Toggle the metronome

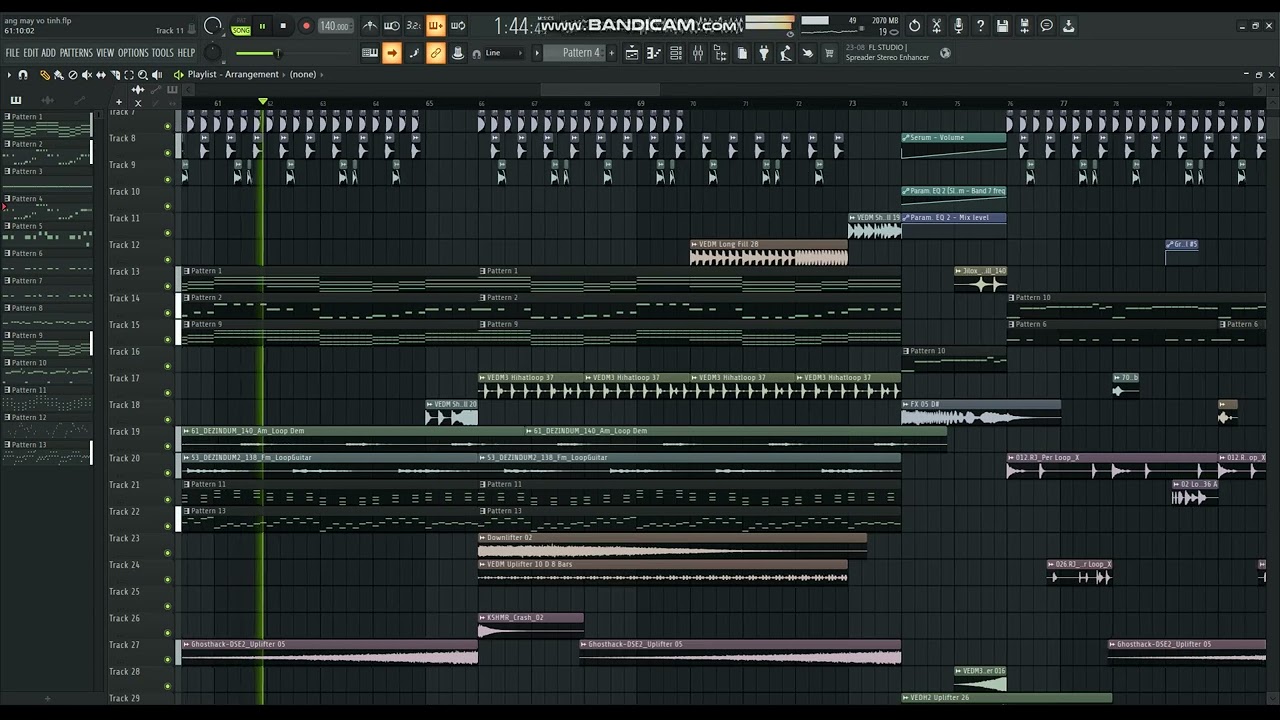370,26
